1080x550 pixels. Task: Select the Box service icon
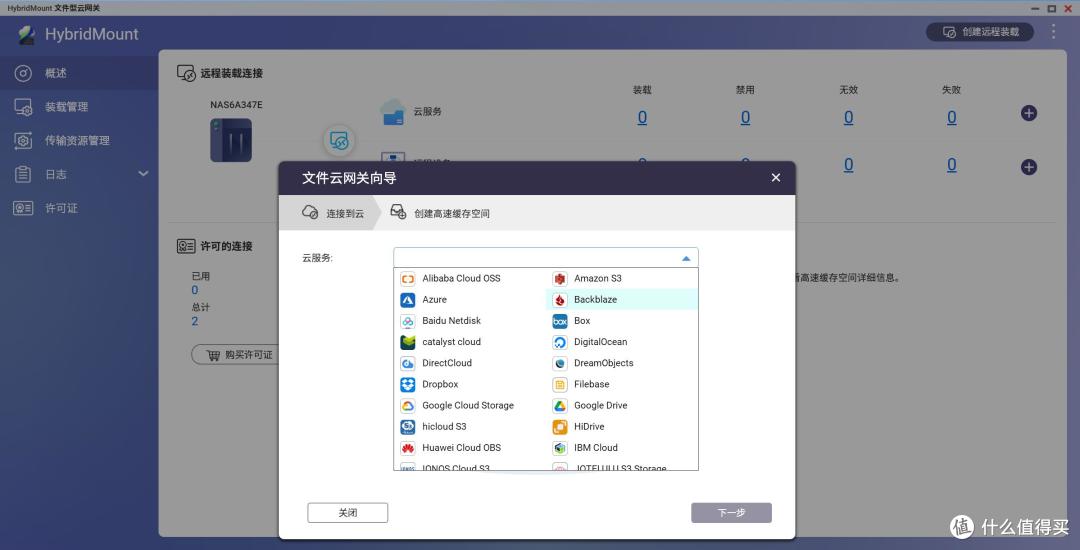[560, 321]
